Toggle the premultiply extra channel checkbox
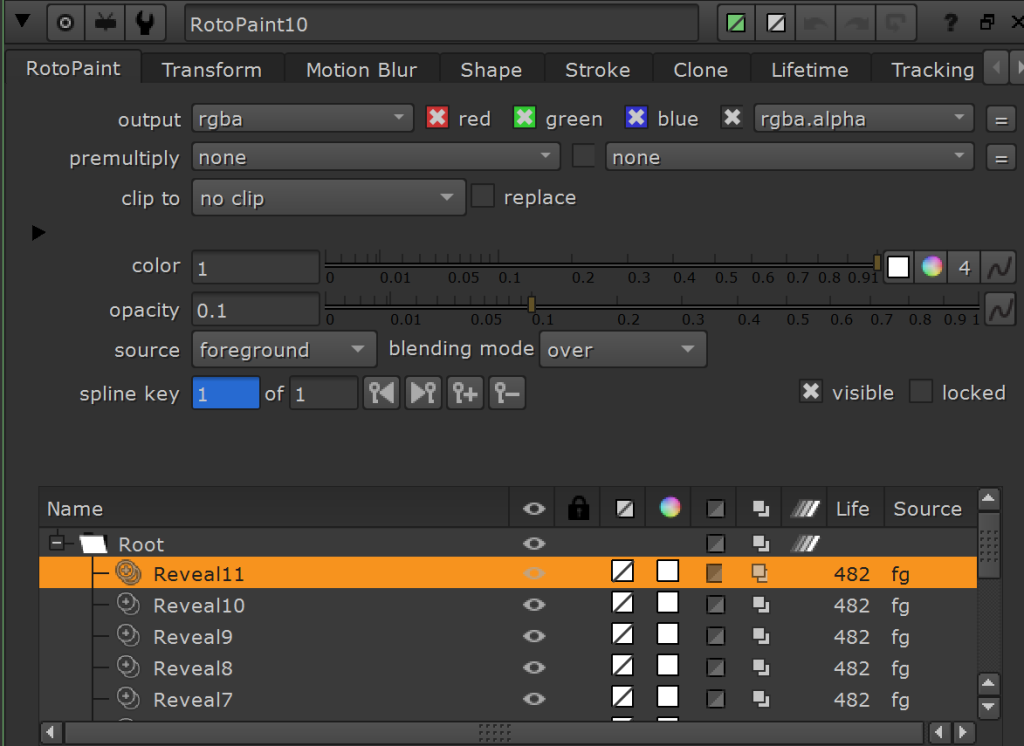Viewport: 1024px width, 746px height. [x=583, y=156]
